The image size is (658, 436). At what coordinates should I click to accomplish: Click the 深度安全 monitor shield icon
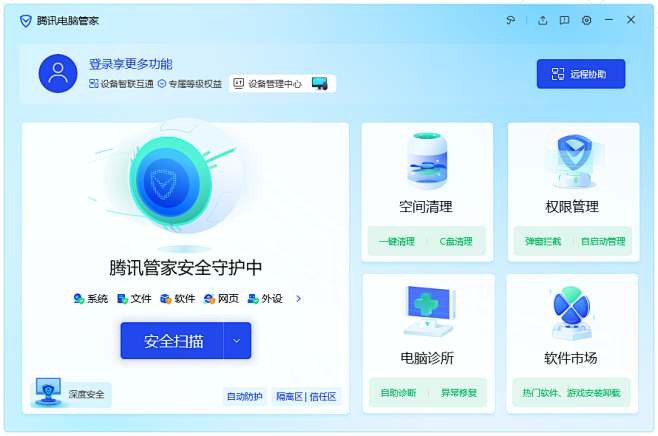click(48, 391)
